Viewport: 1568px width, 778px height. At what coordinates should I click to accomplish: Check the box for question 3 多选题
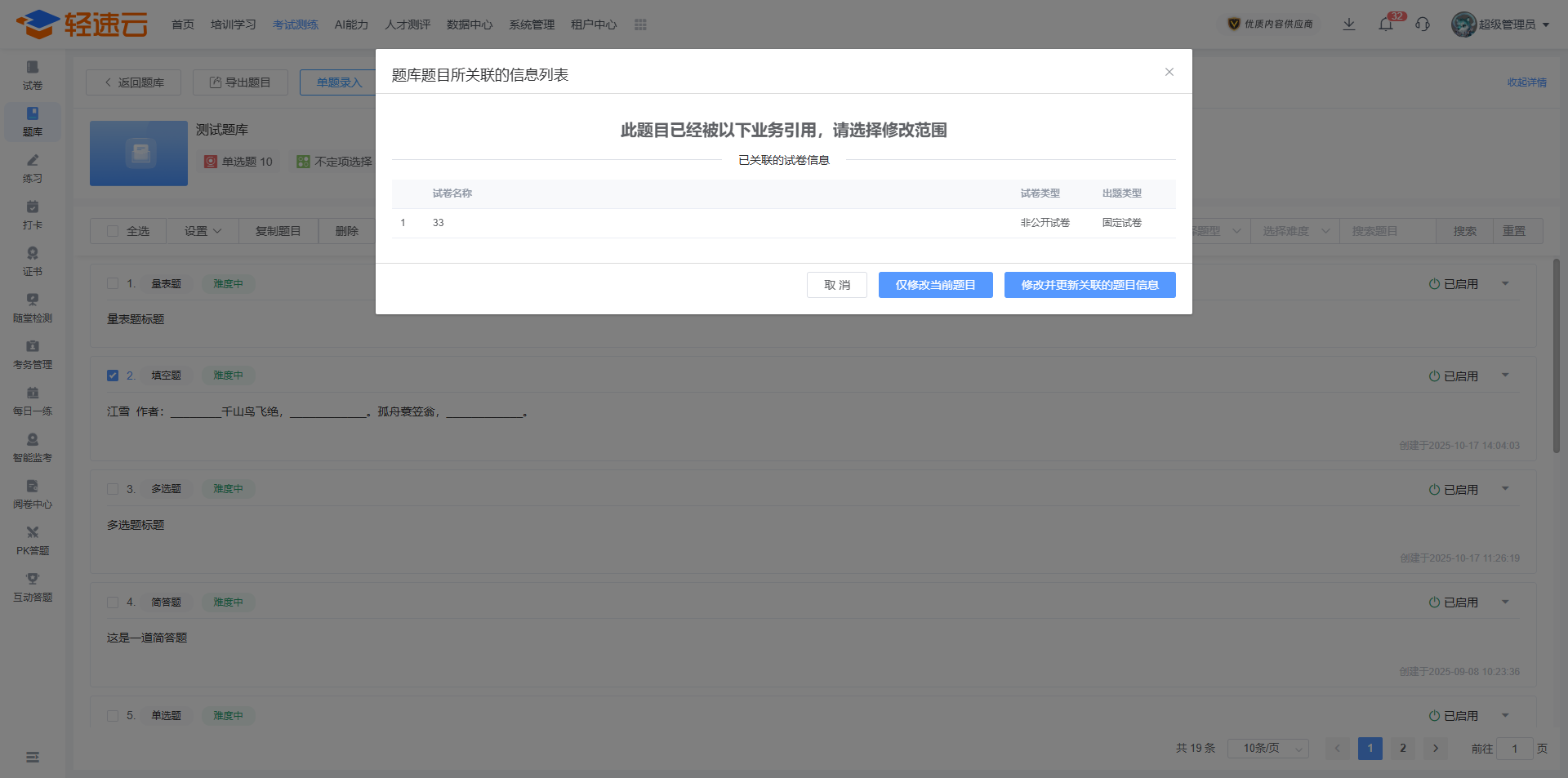pos(113,489)
